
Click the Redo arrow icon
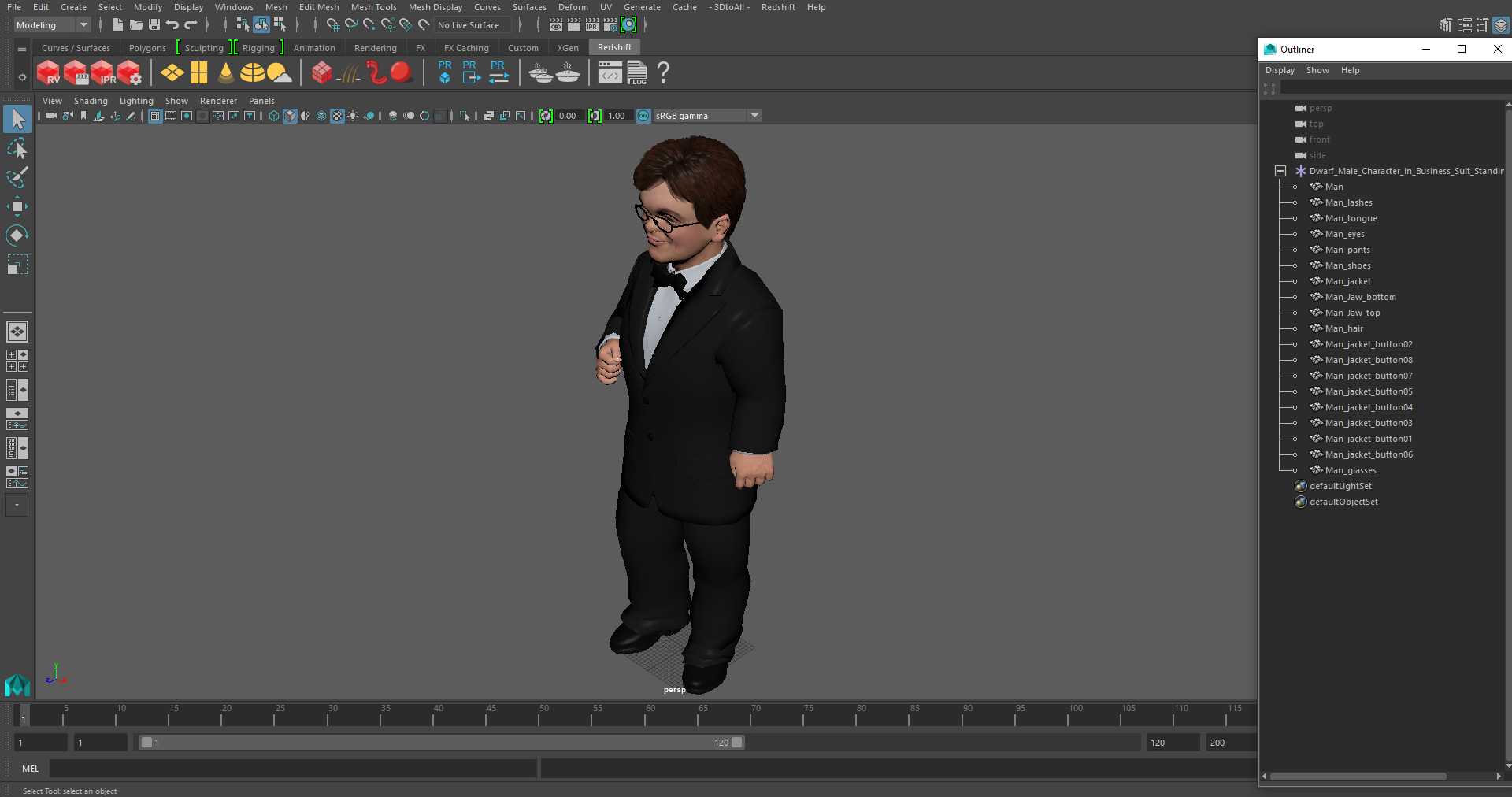click(x=191, y=25)
